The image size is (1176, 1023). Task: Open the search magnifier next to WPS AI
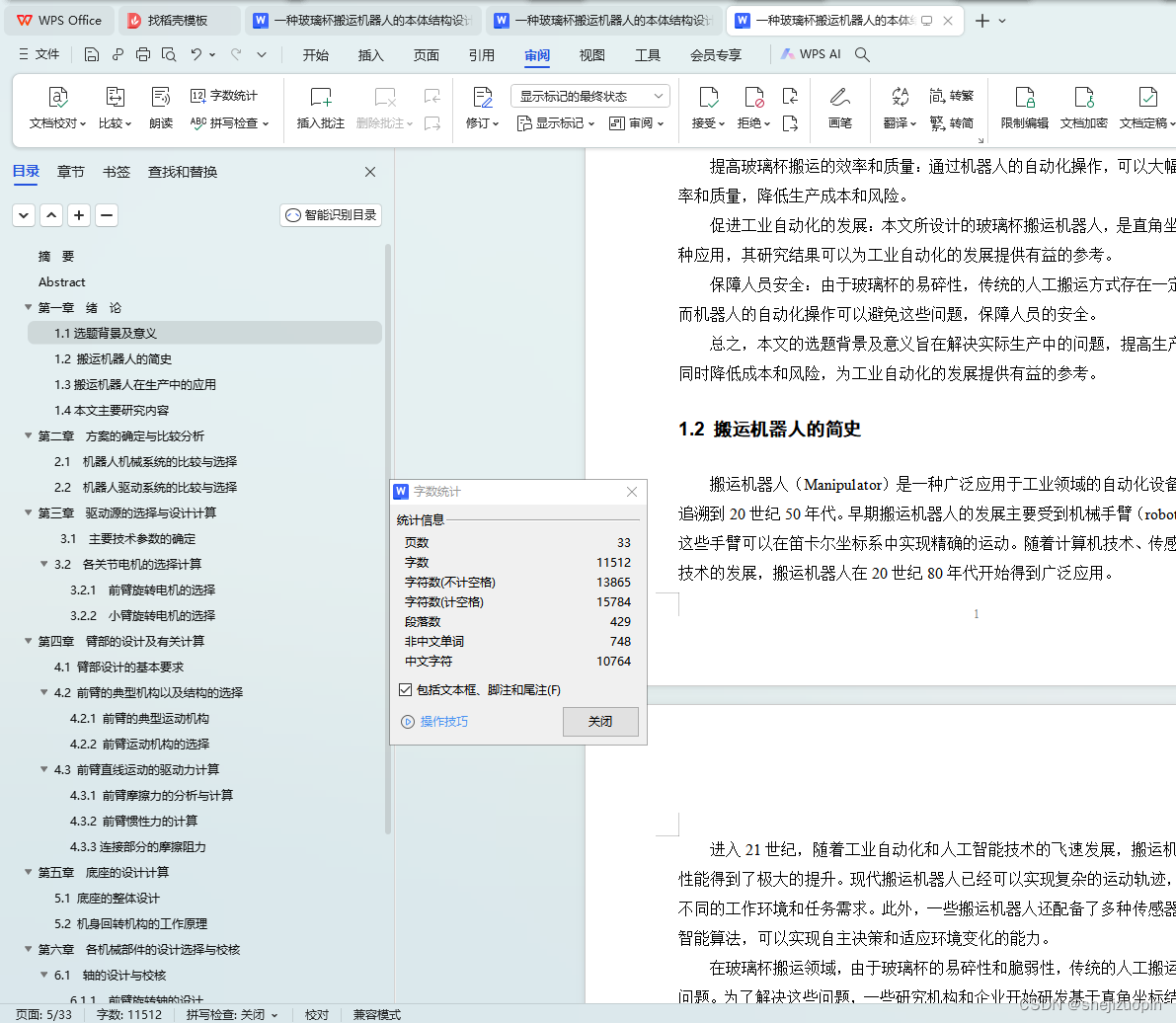tap(863, 54)
